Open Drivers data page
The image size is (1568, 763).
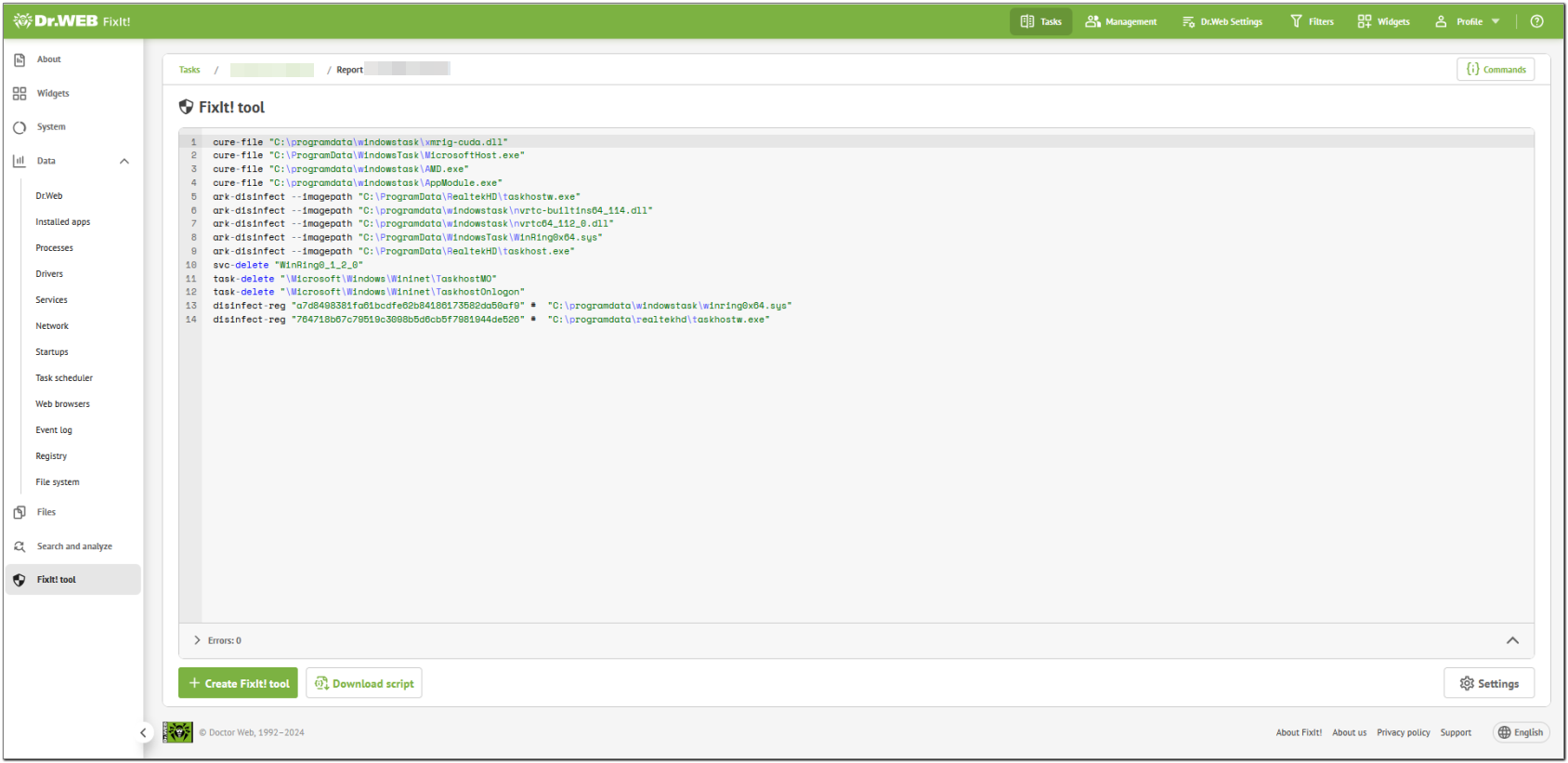[x=50, y=274]
